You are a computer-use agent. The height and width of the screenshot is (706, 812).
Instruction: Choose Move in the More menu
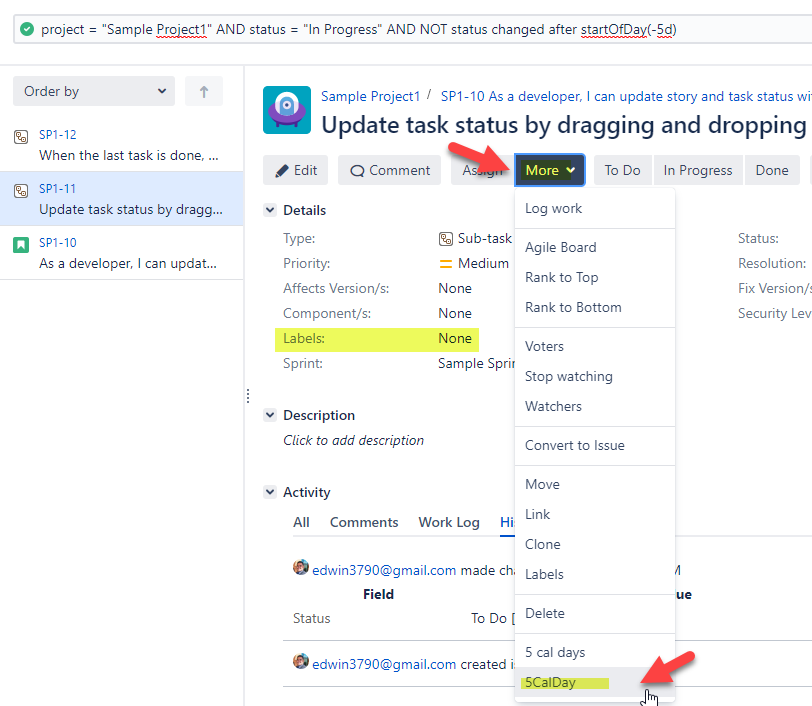click(x=594, y=484)
